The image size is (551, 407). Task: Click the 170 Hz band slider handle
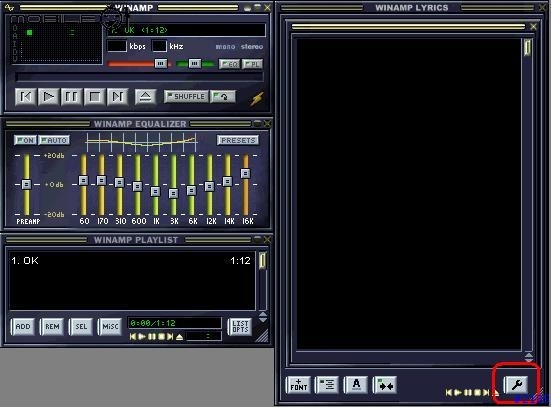tap(101, 180)
